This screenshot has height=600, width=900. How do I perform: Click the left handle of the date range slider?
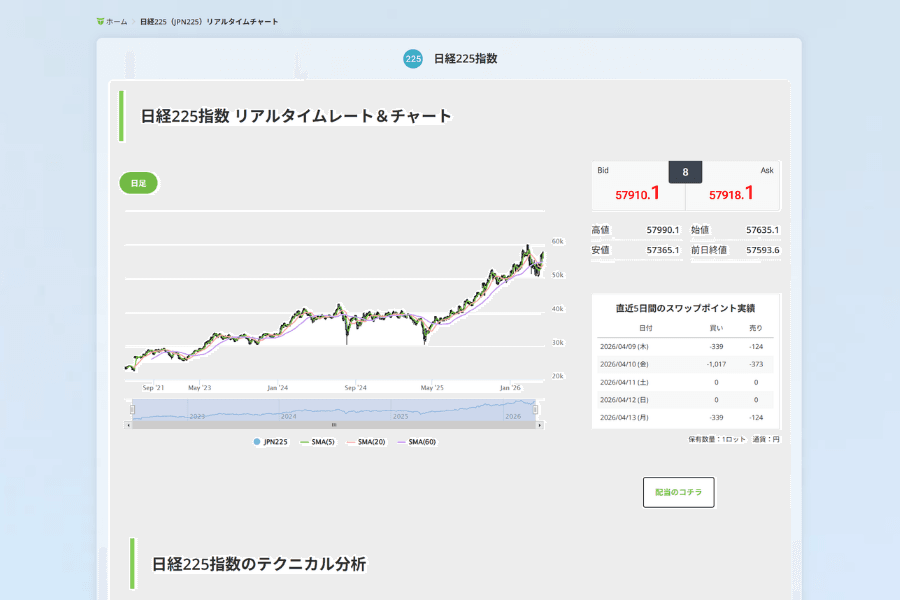point(130,407)
